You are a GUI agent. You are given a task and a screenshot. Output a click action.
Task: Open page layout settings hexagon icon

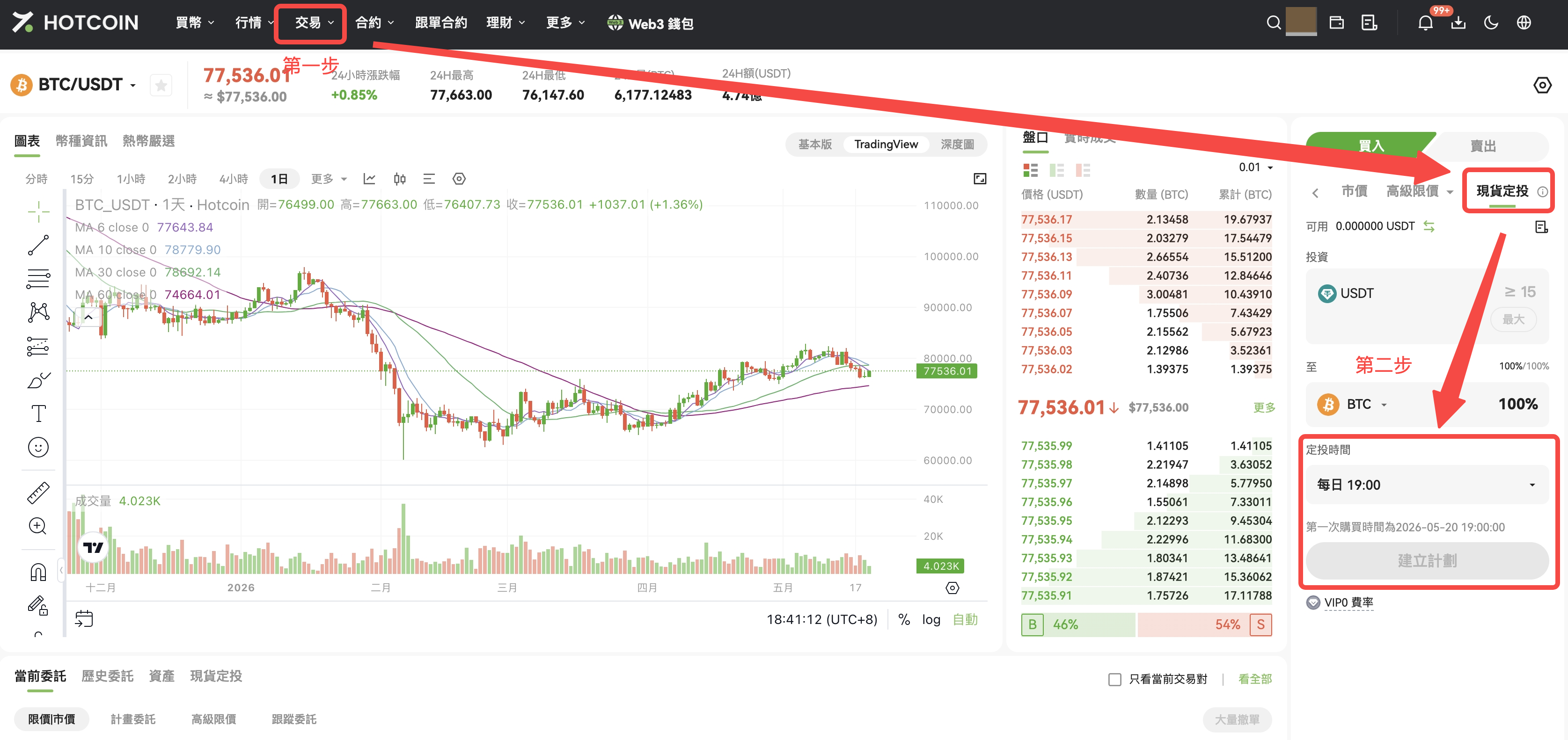tap(1542, 85)
